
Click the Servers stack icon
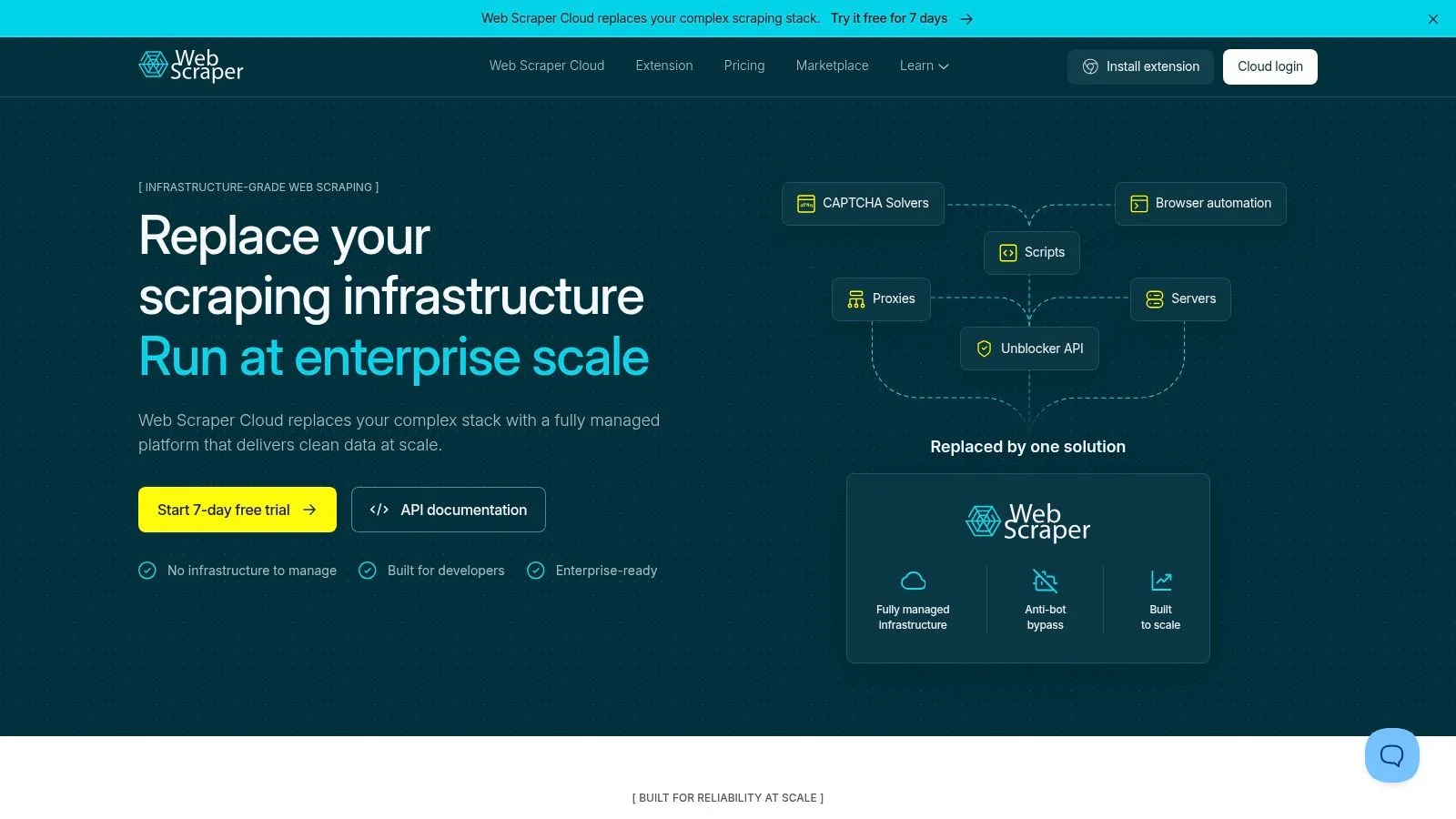click(x=1155, y=299)
